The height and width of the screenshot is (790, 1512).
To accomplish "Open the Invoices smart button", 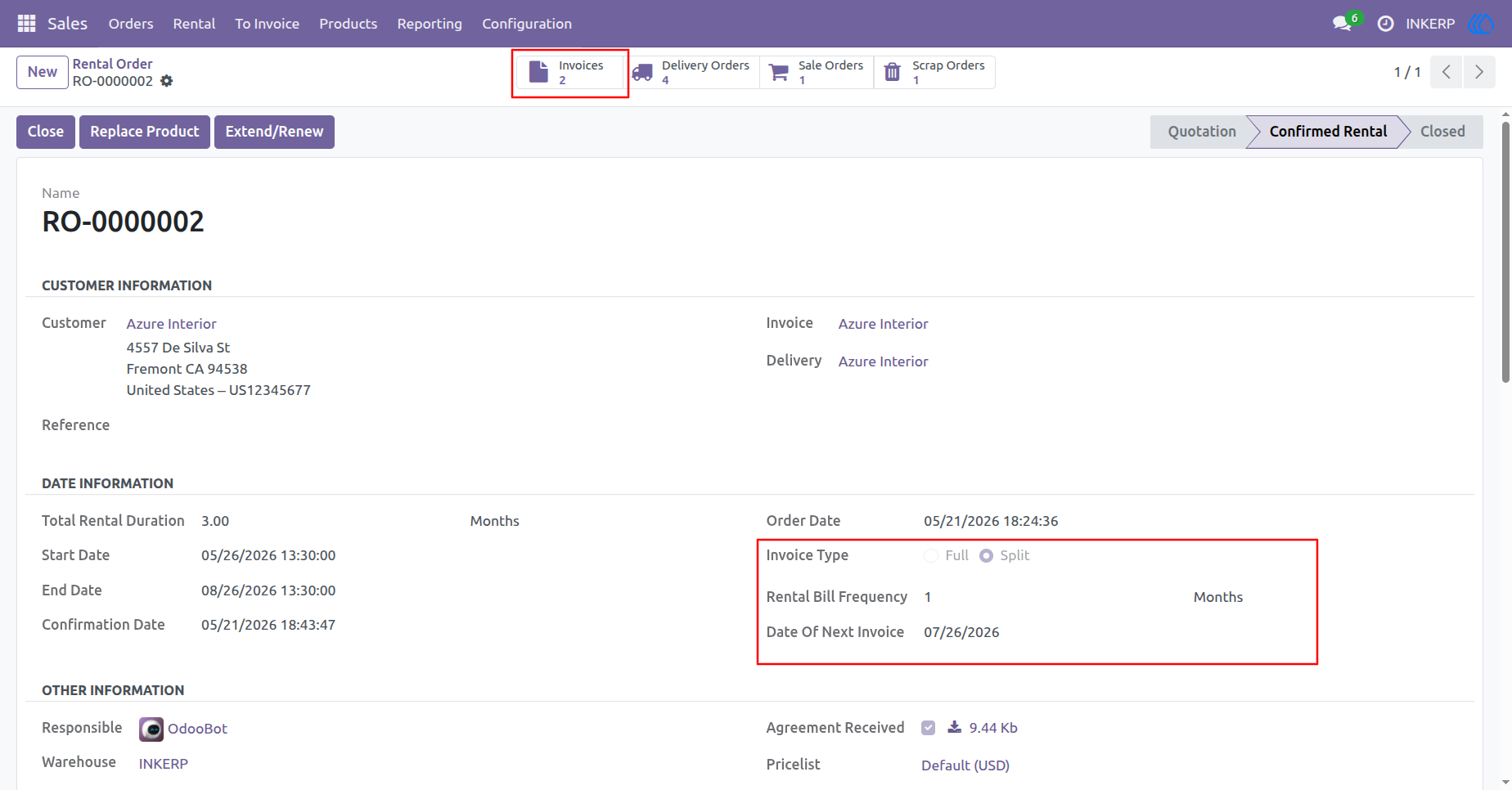I will (570, 73).
